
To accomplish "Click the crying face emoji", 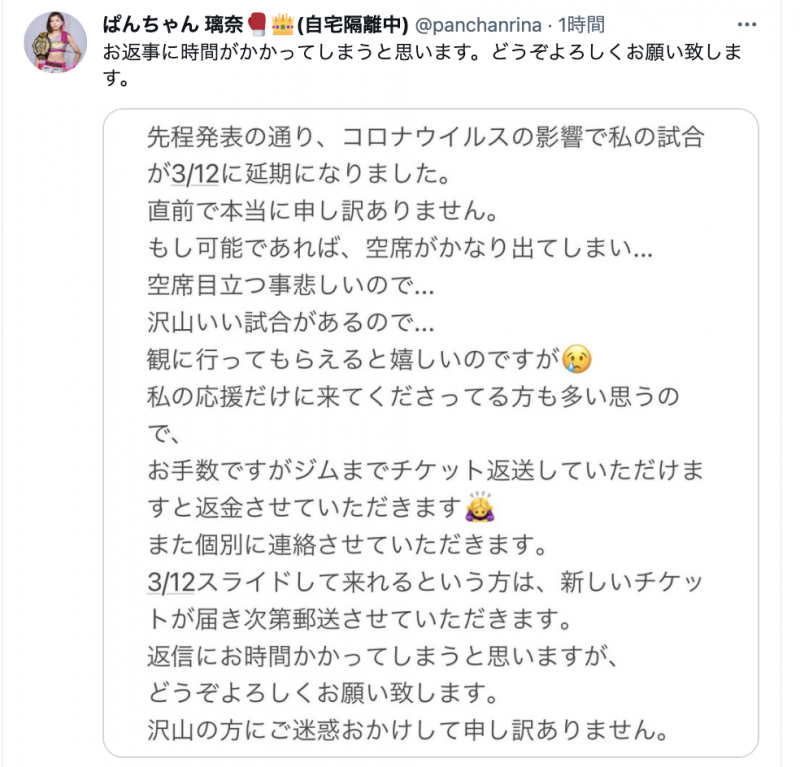I will [x=574, y=357].
